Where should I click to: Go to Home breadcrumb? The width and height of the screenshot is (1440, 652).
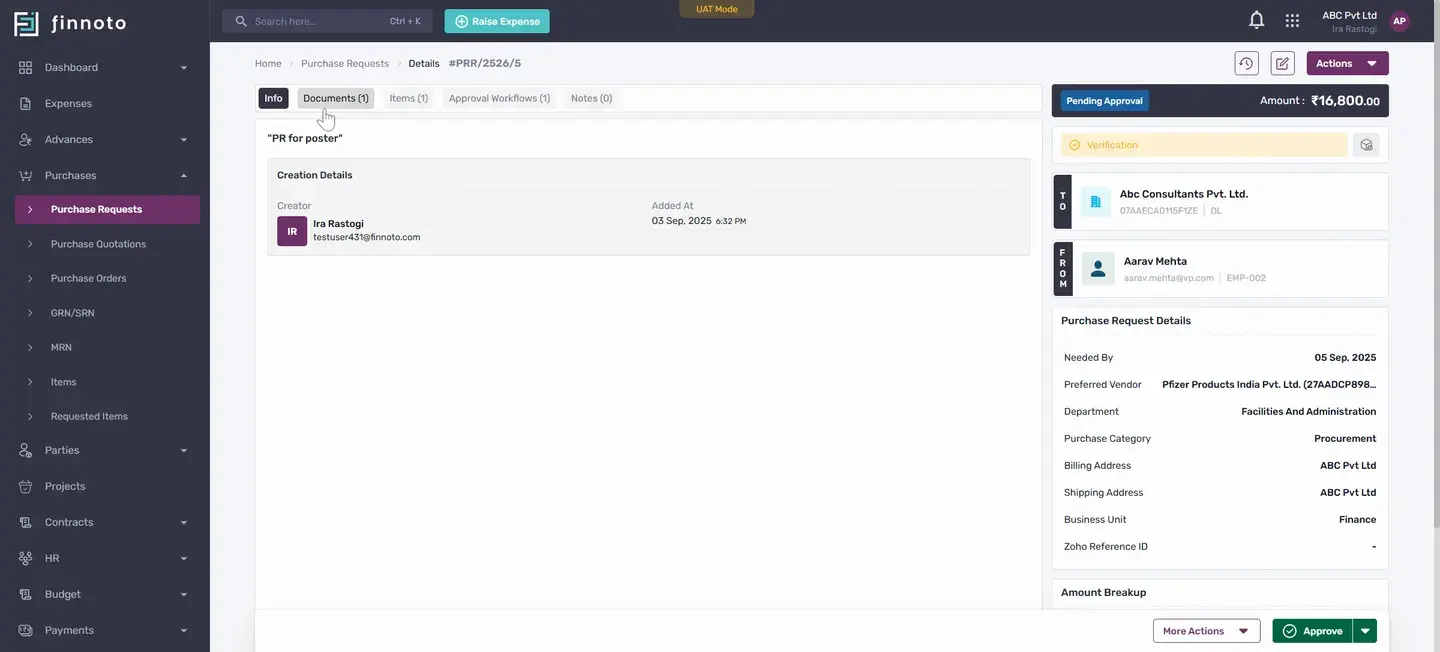(x=268, y=63)
